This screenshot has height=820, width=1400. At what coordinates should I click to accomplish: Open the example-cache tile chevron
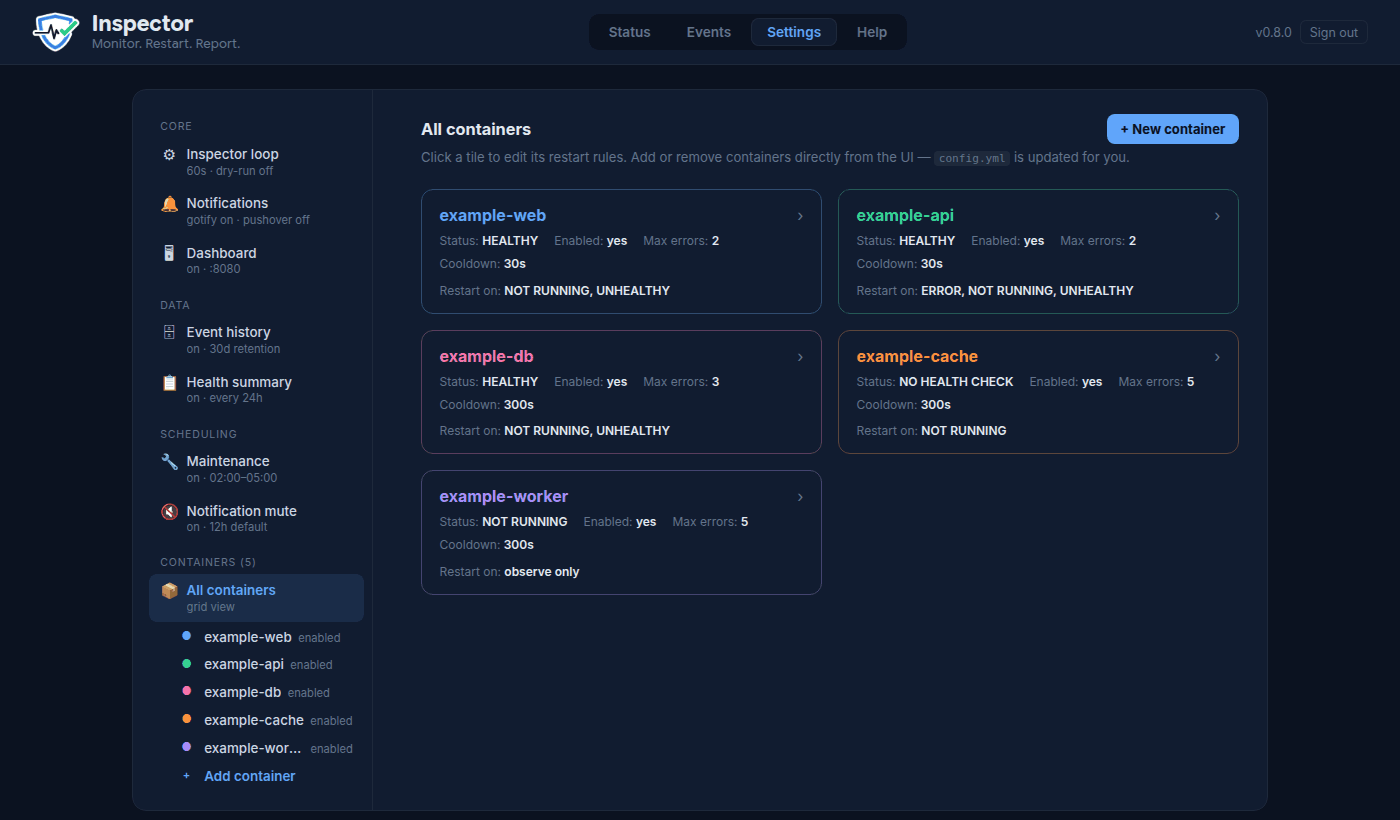click(1217, 357)
